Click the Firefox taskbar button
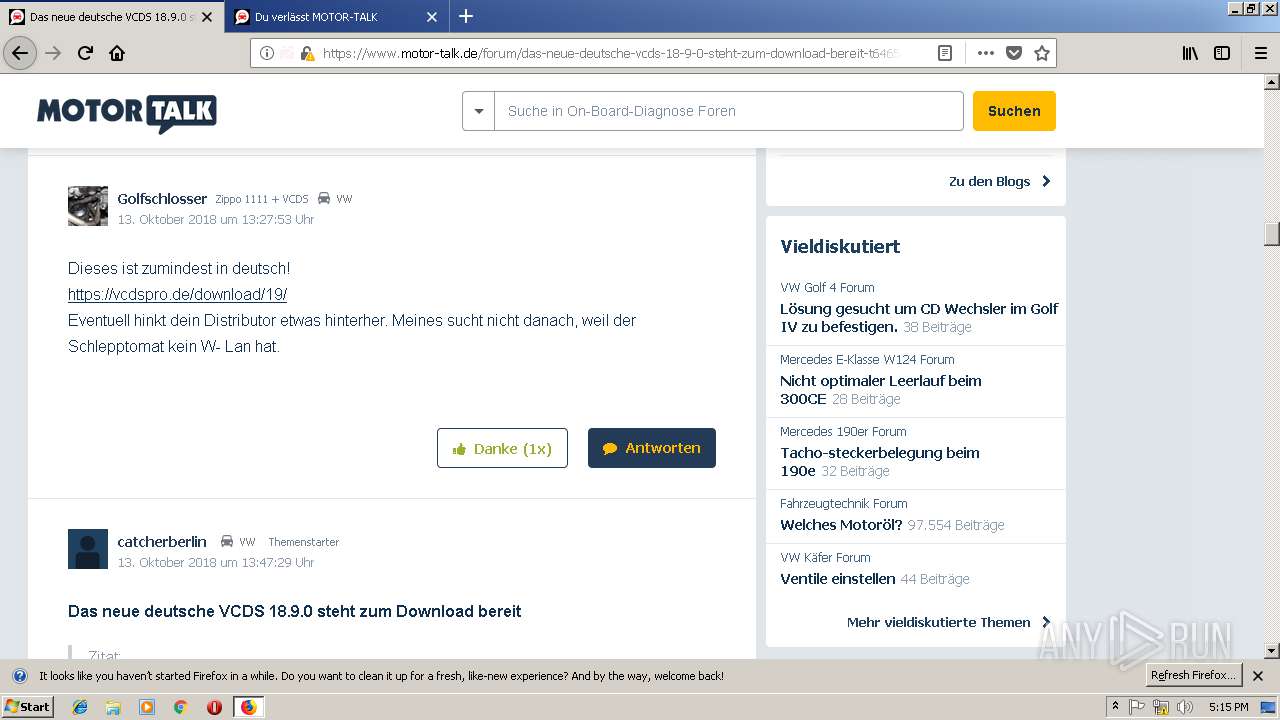This screenshot has width=1280, height=720. [248, 707]
